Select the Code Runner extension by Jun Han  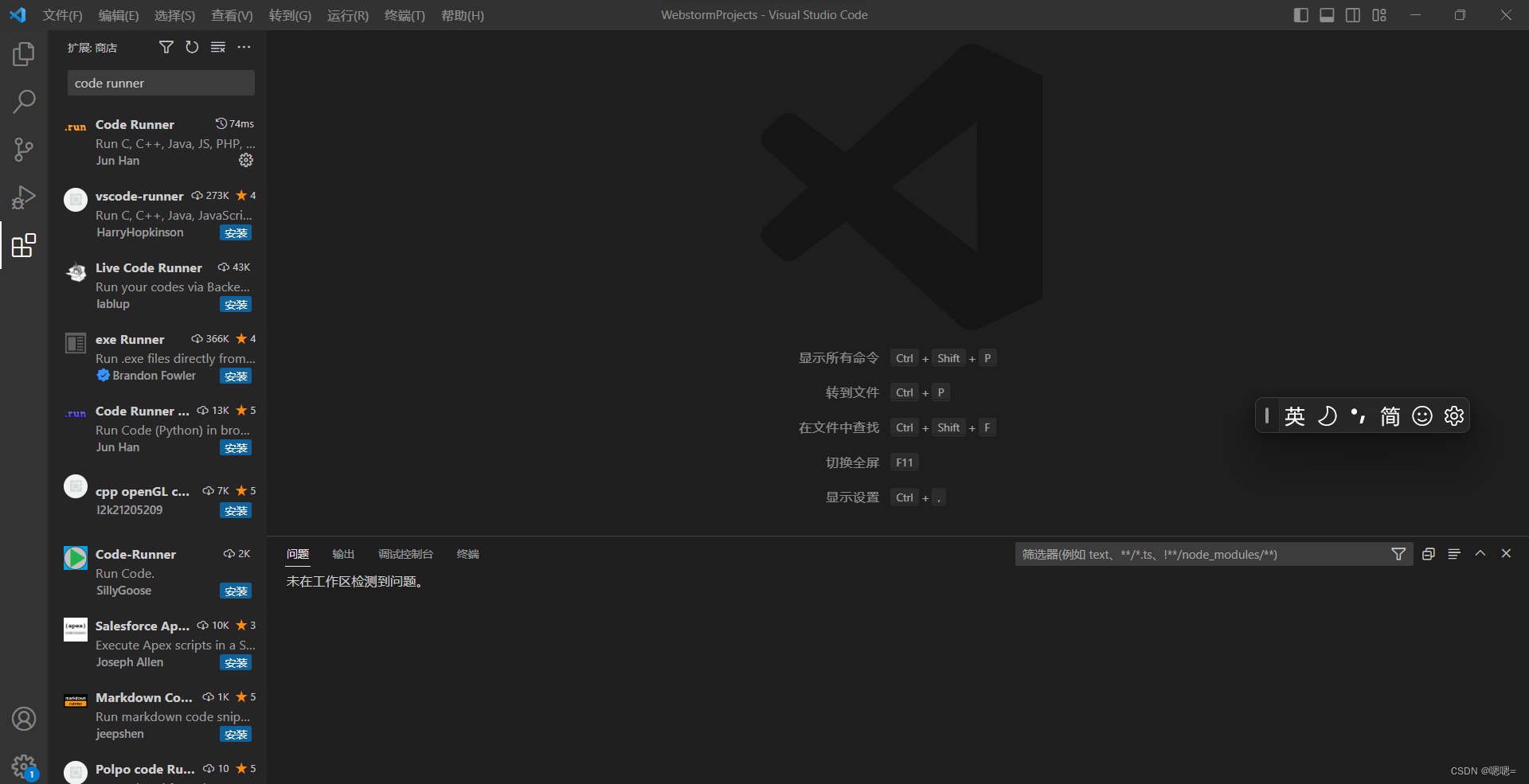coord(158,142)
